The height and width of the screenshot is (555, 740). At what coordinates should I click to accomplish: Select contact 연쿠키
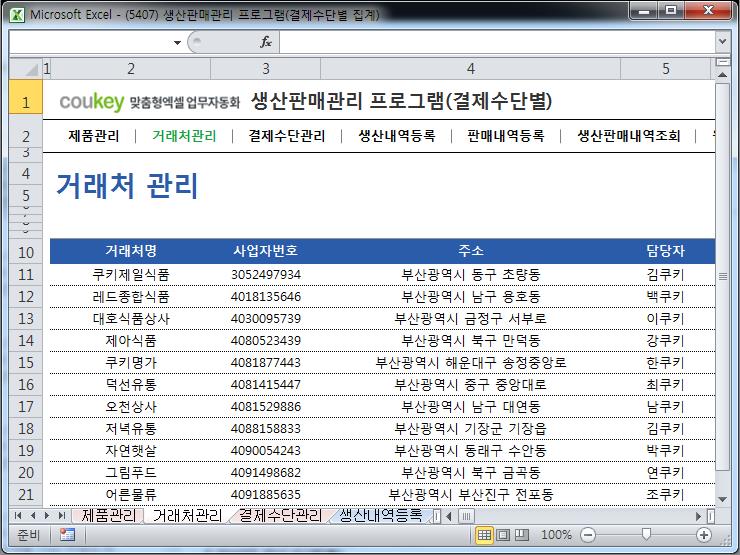tap(665, 472)
